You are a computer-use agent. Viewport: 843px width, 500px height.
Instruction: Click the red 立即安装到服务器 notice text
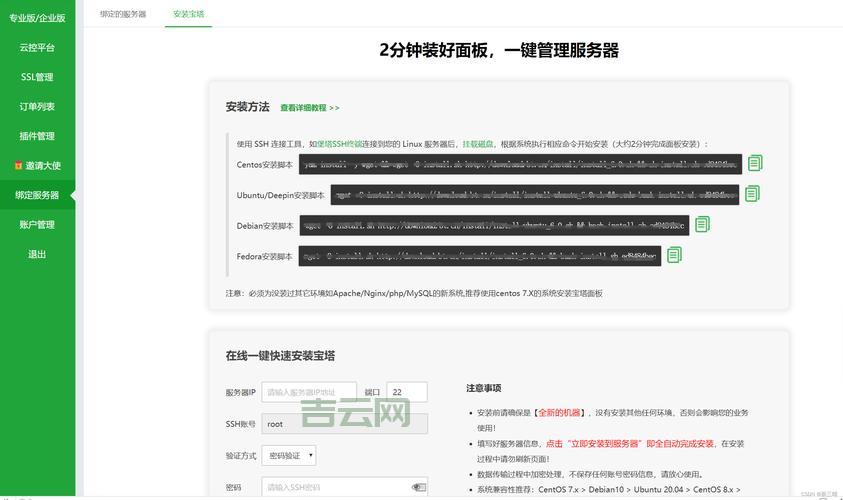point(630,444)
